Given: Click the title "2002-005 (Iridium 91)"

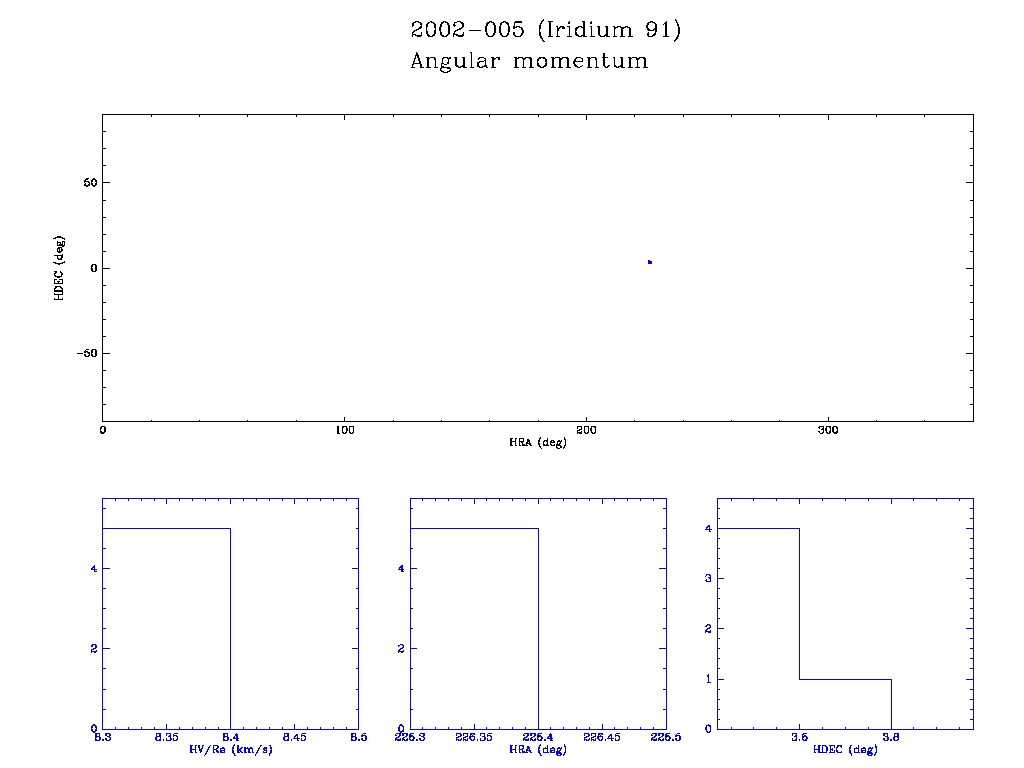Looking at the screenshot, I should coord(545,30).
